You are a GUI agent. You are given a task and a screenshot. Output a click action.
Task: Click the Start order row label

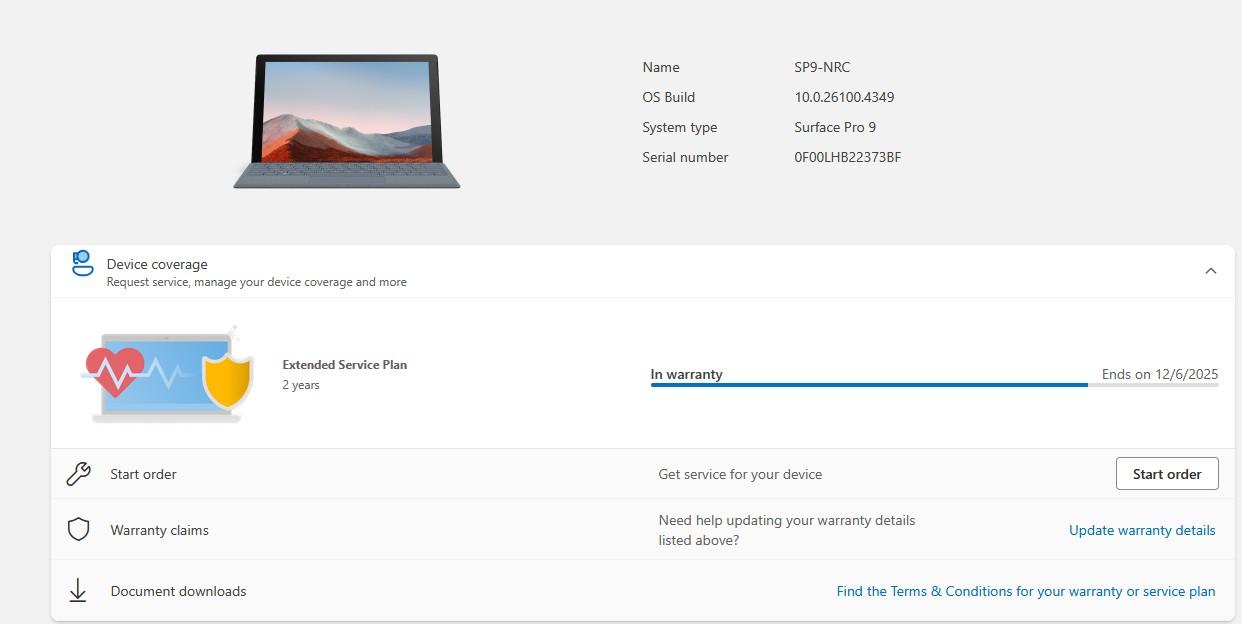click(x=143, y=474)
